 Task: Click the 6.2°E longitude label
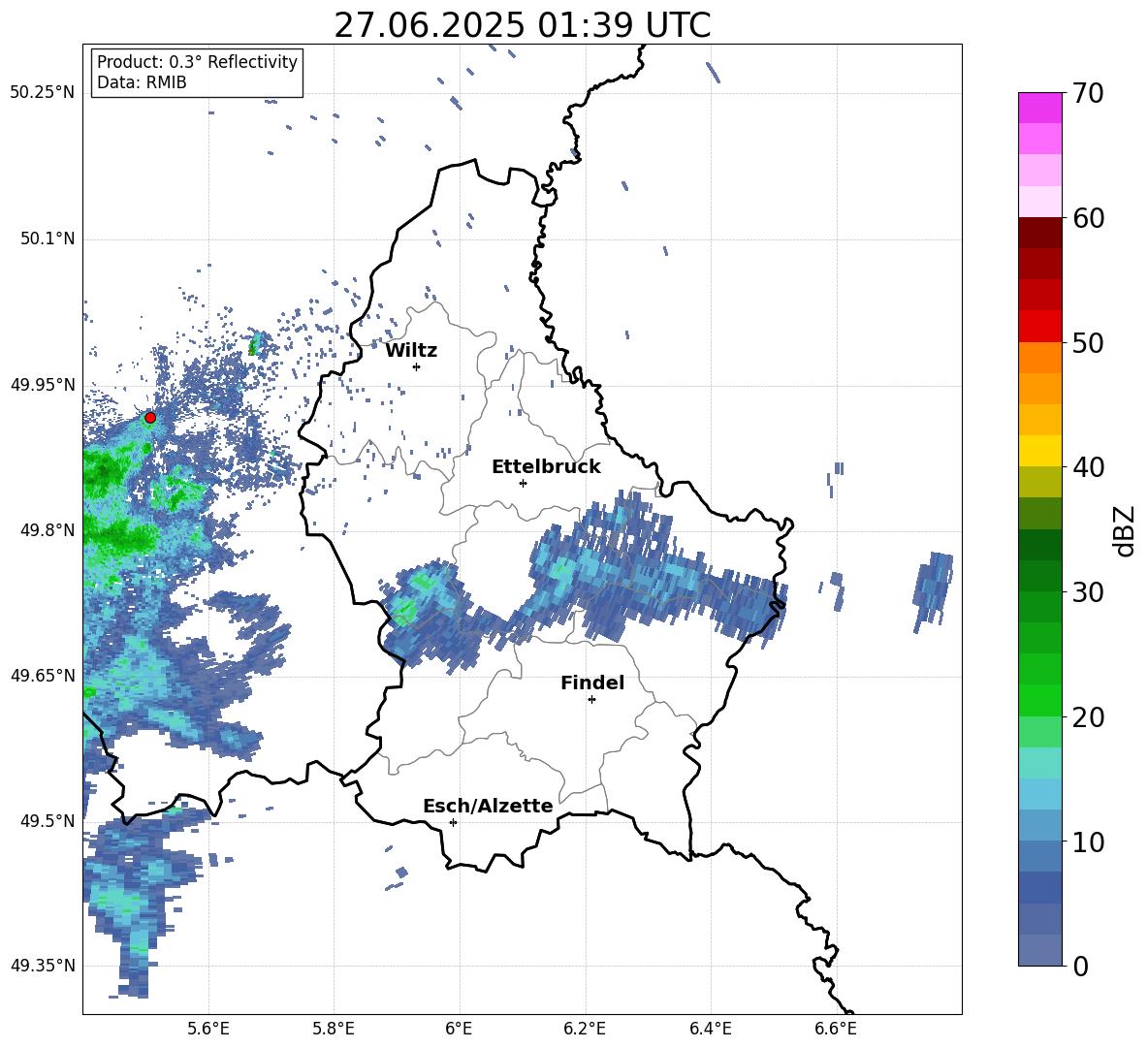585,1029
